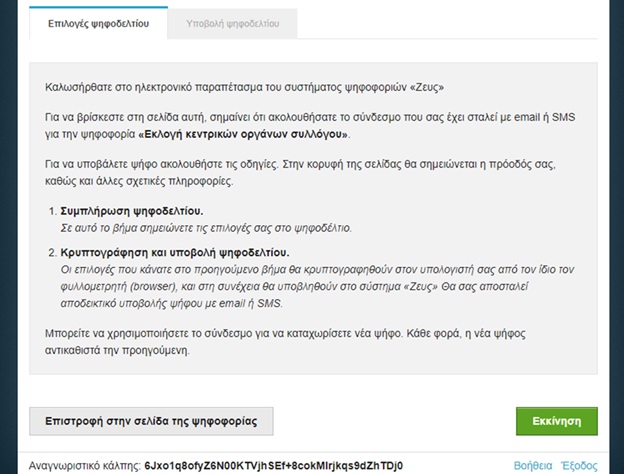
Task: Click the list number 2 marker
Action: [x=52, y=252]
